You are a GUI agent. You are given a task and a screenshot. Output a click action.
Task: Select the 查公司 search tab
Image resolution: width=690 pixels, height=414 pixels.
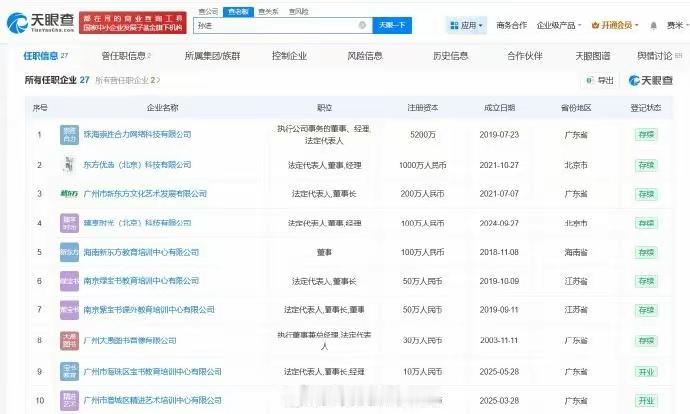208,12
